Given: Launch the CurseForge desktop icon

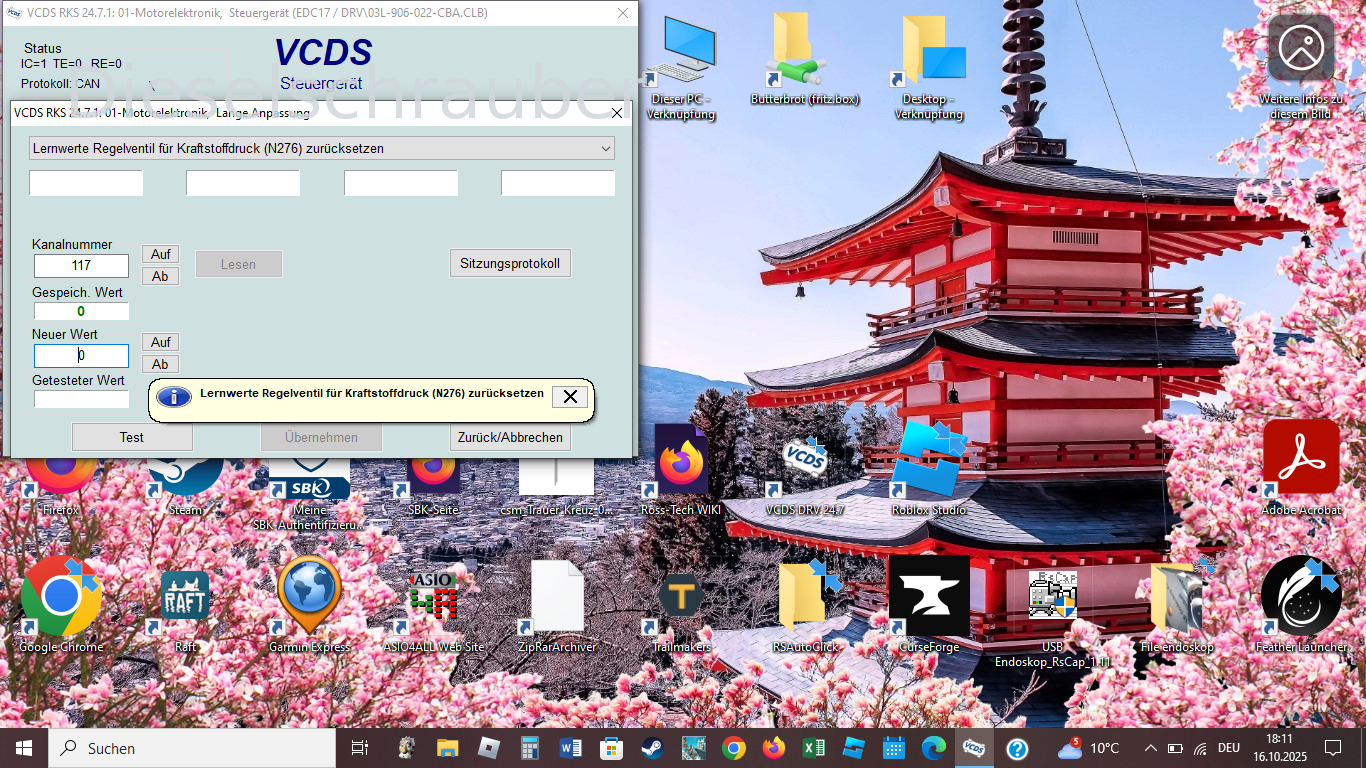Looking at the screenshot, I should (929, 598).
